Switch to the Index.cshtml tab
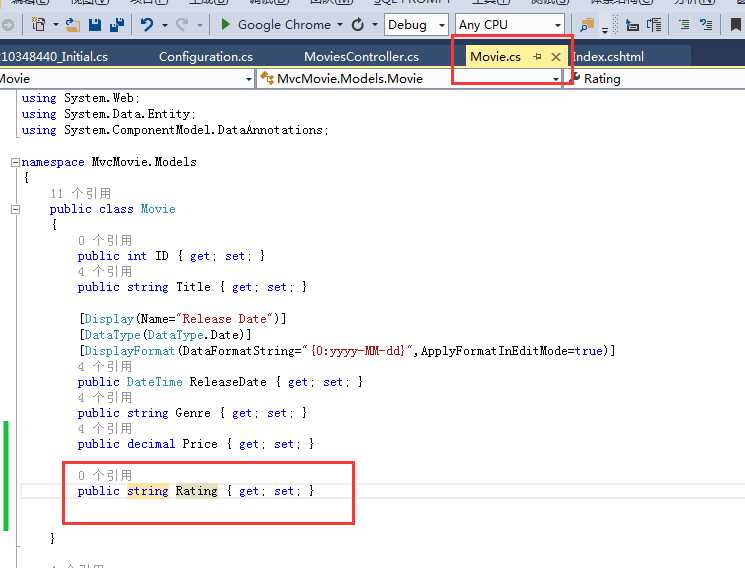Viewport: 745px width, 568px height. tap(608, 57)
